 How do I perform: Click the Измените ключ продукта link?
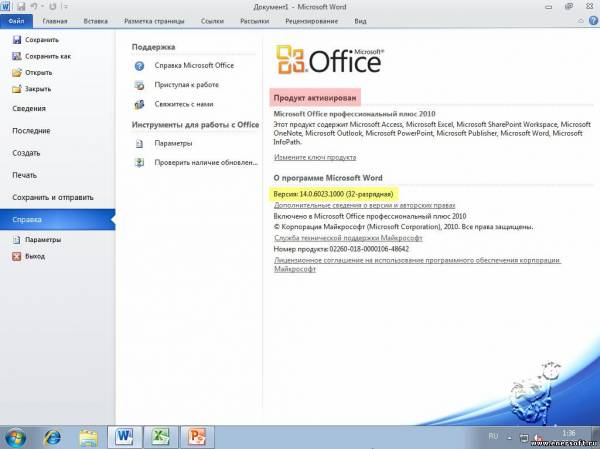pyautogui.click(x=315, y=157)
